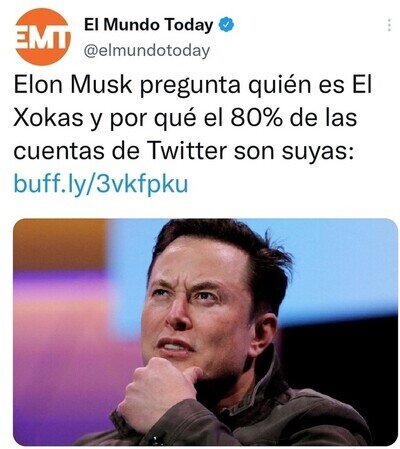Tap the white letters EMT inside the logo
Viewport: 400px width, 449px height.
(x=43, y=38)
